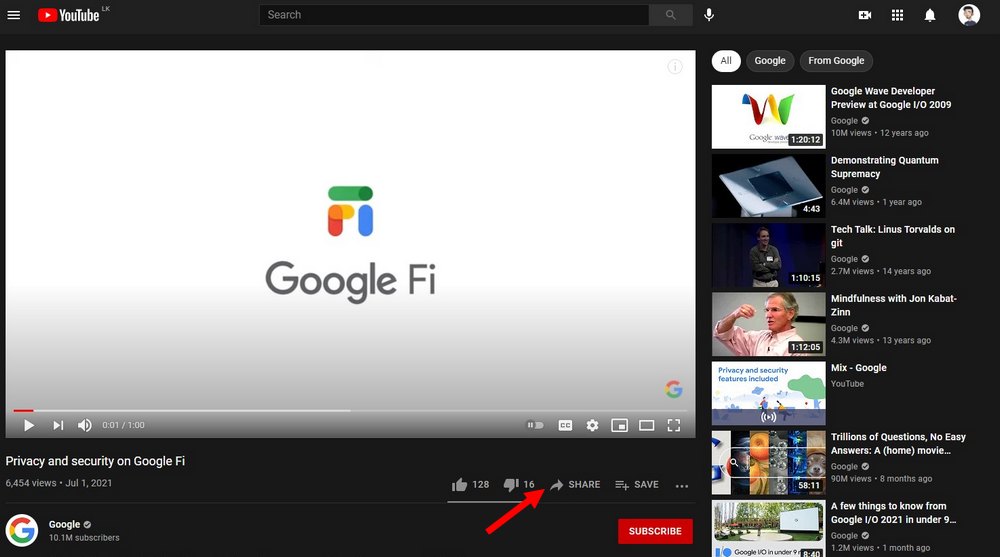Select the Google filter chip
Viewport: 1000px width, 557px height.
pyautogui.click(x=770, y=61)
